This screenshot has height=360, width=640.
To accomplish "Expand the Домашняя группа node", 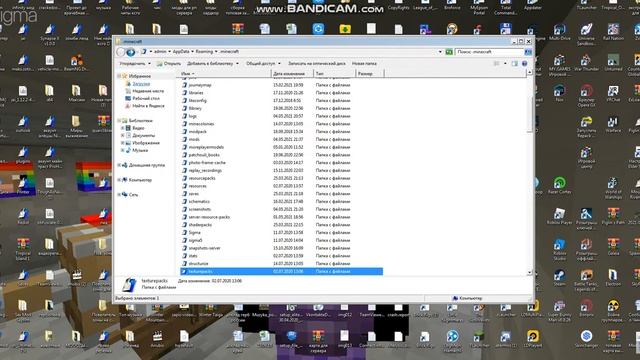I will (x=119, y=165).
